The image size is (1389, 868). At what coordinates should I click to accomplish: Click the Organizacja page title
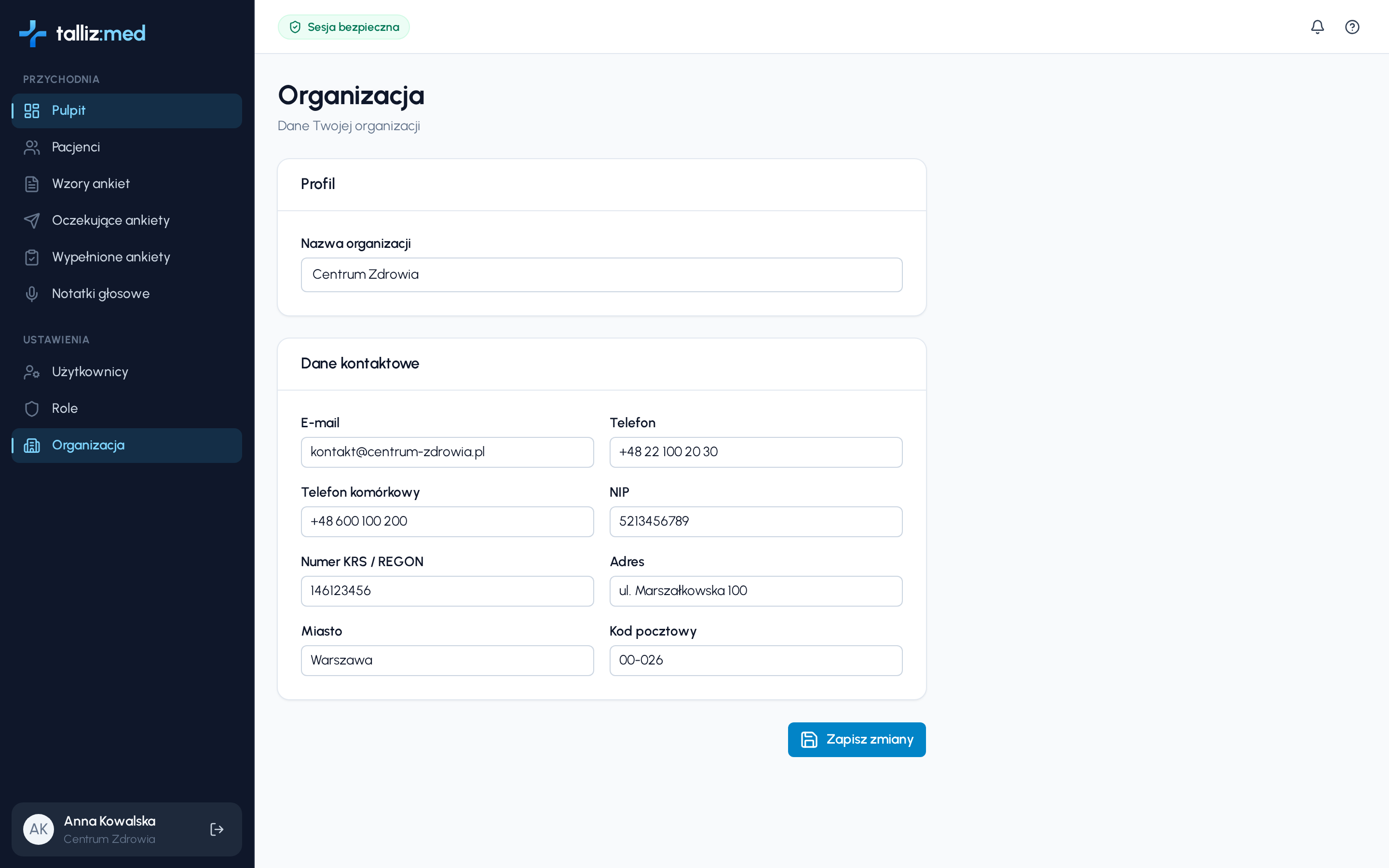pos(351,96)
